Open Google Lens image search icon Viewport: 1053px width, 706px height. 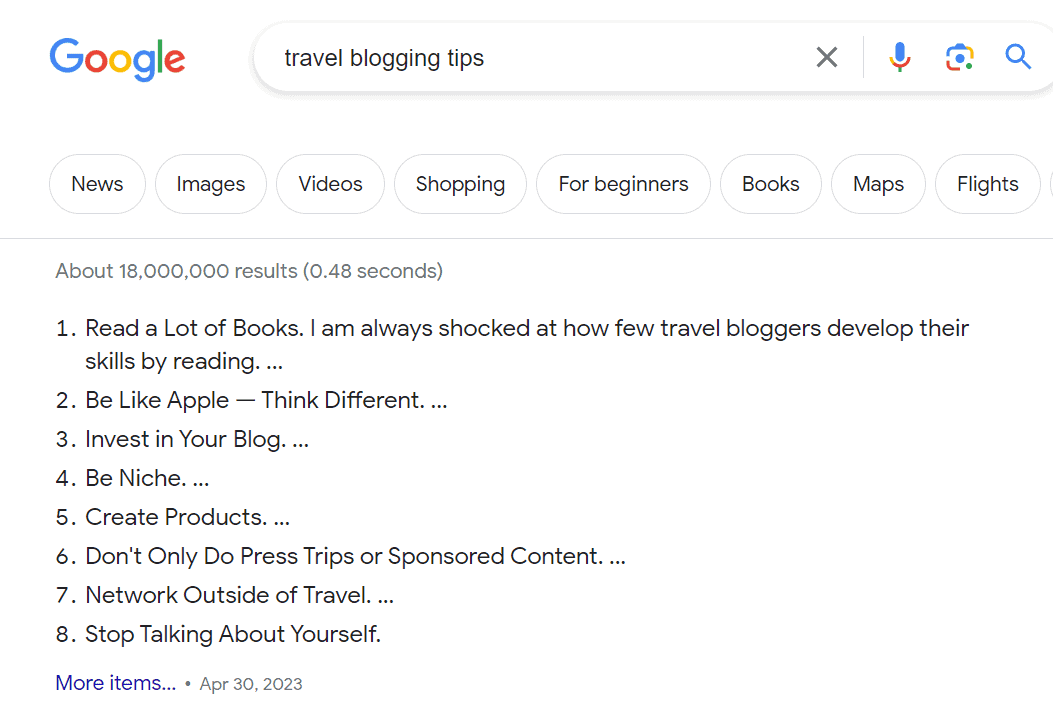[x=960, y=58]
